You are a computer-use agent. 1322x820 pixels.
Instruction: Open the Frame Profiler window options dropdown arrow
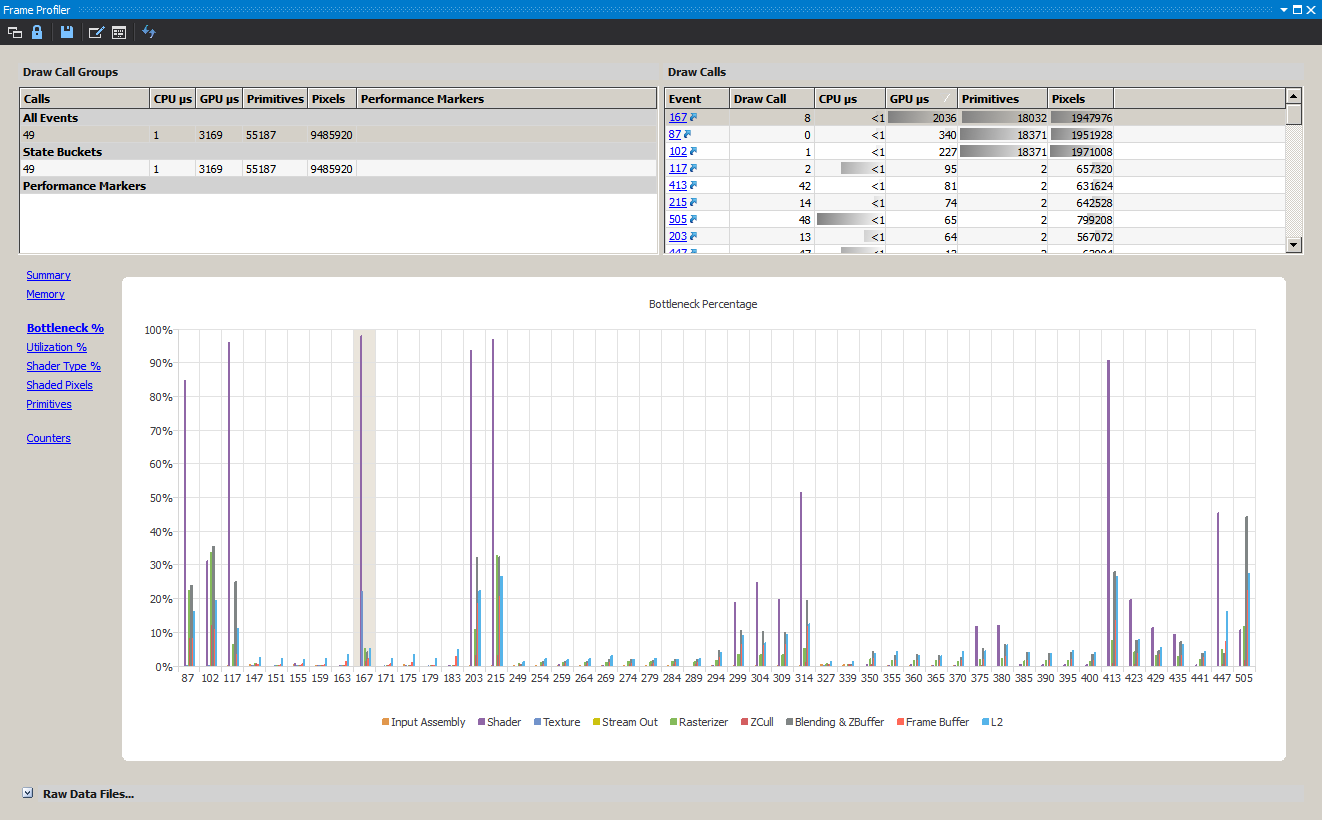(x=1284, y=9)
